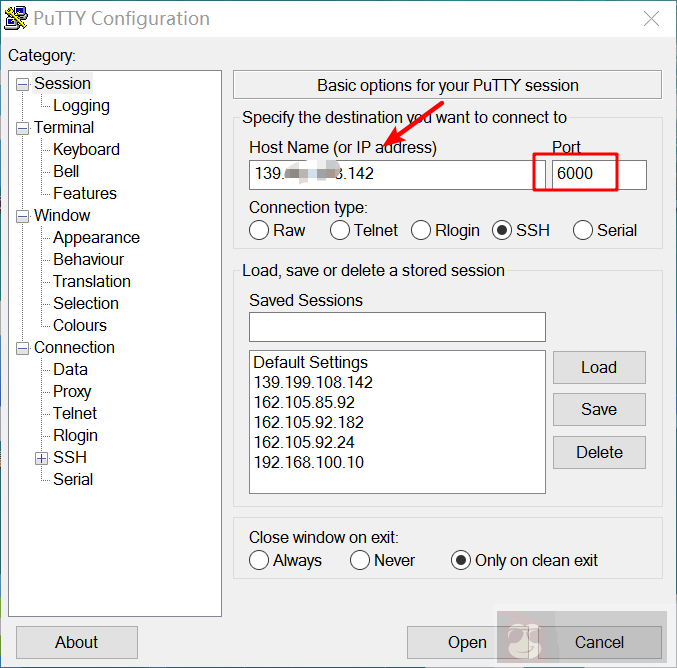This screenshot has width=677, height=668.
Task: Open the Appearance settings category
Action: (x=96, y=237)
